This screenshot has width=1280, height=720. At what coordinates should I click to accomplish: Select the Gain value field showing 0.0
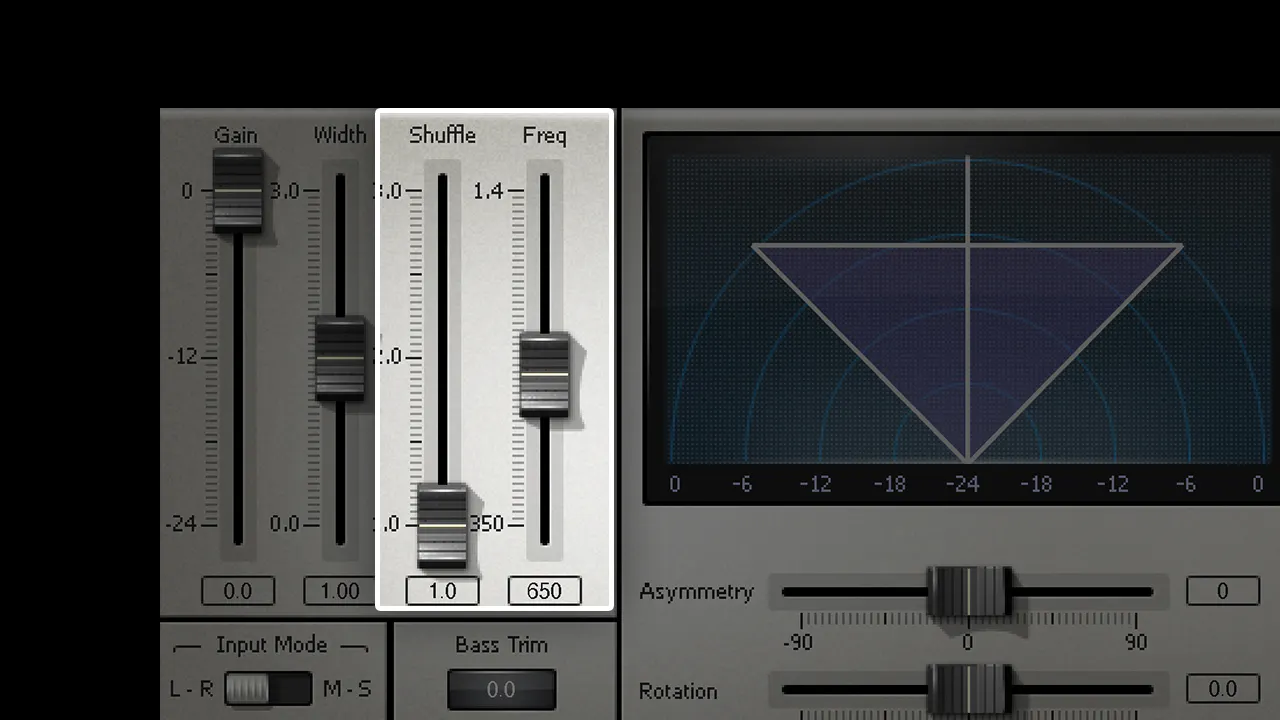click(237, 591)
